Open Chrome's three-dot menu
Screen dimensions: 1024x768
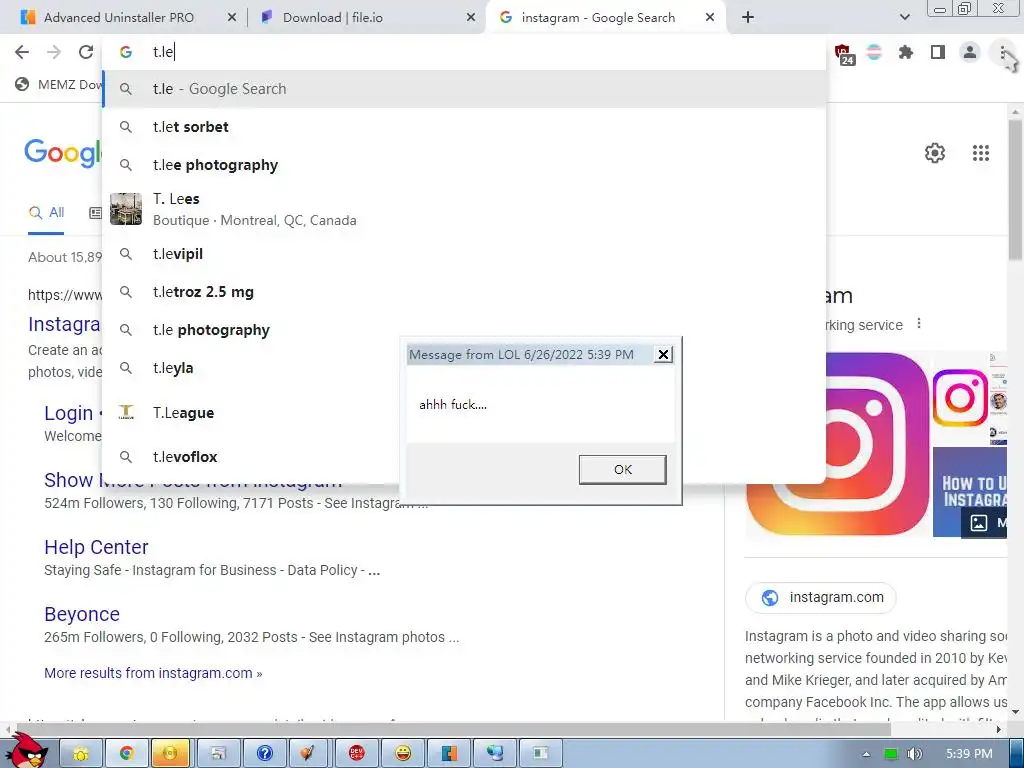pyautogui.click(x=1002, y=52)
